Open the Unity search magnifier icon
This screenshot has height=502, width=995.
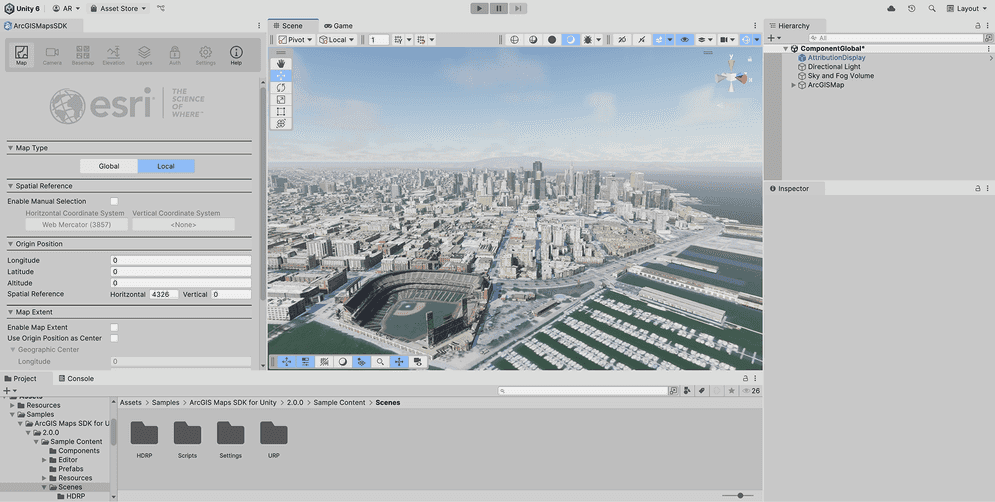click(932, 8)
